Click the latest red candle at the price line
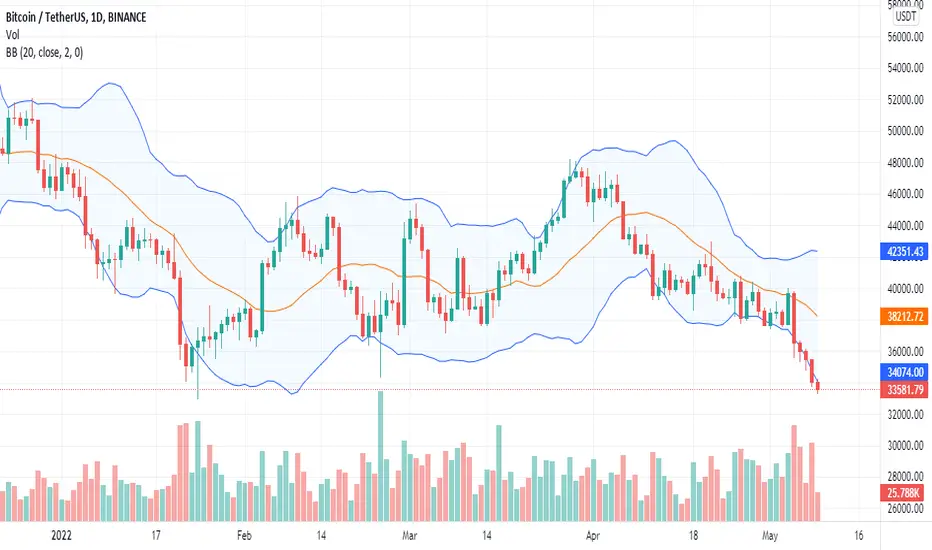Image resolution: width=932 pixels, height=550 pixels. 818,386
